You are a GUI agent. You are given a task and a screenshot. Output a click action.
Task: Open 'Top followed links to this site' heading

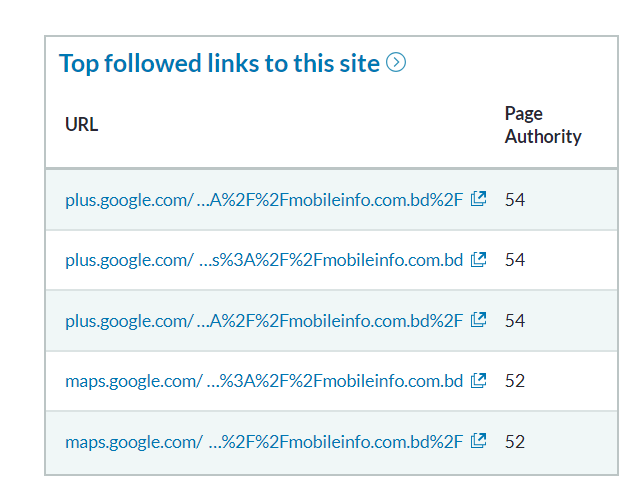tap(219, 63)
